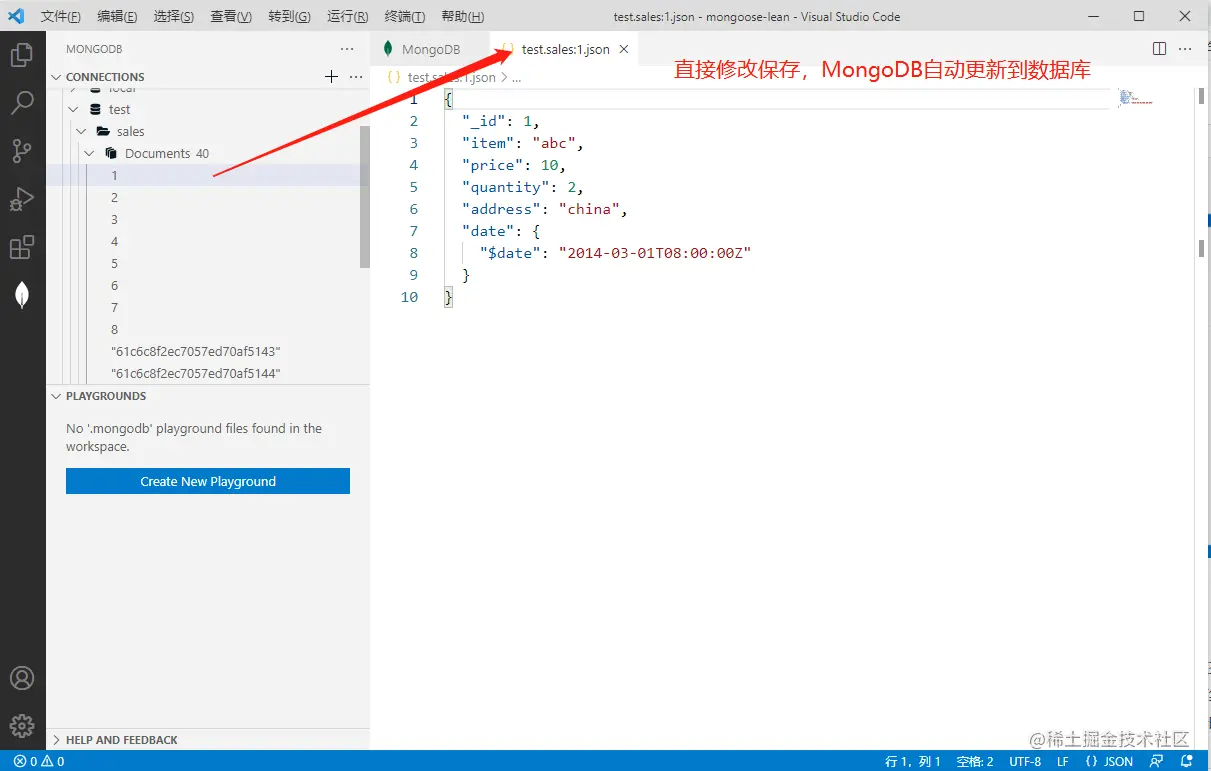Image resolution: width=1211 pixels, height=771 pixels.
Task: Open the Accounts icon above settings
Action: [22, 678]
